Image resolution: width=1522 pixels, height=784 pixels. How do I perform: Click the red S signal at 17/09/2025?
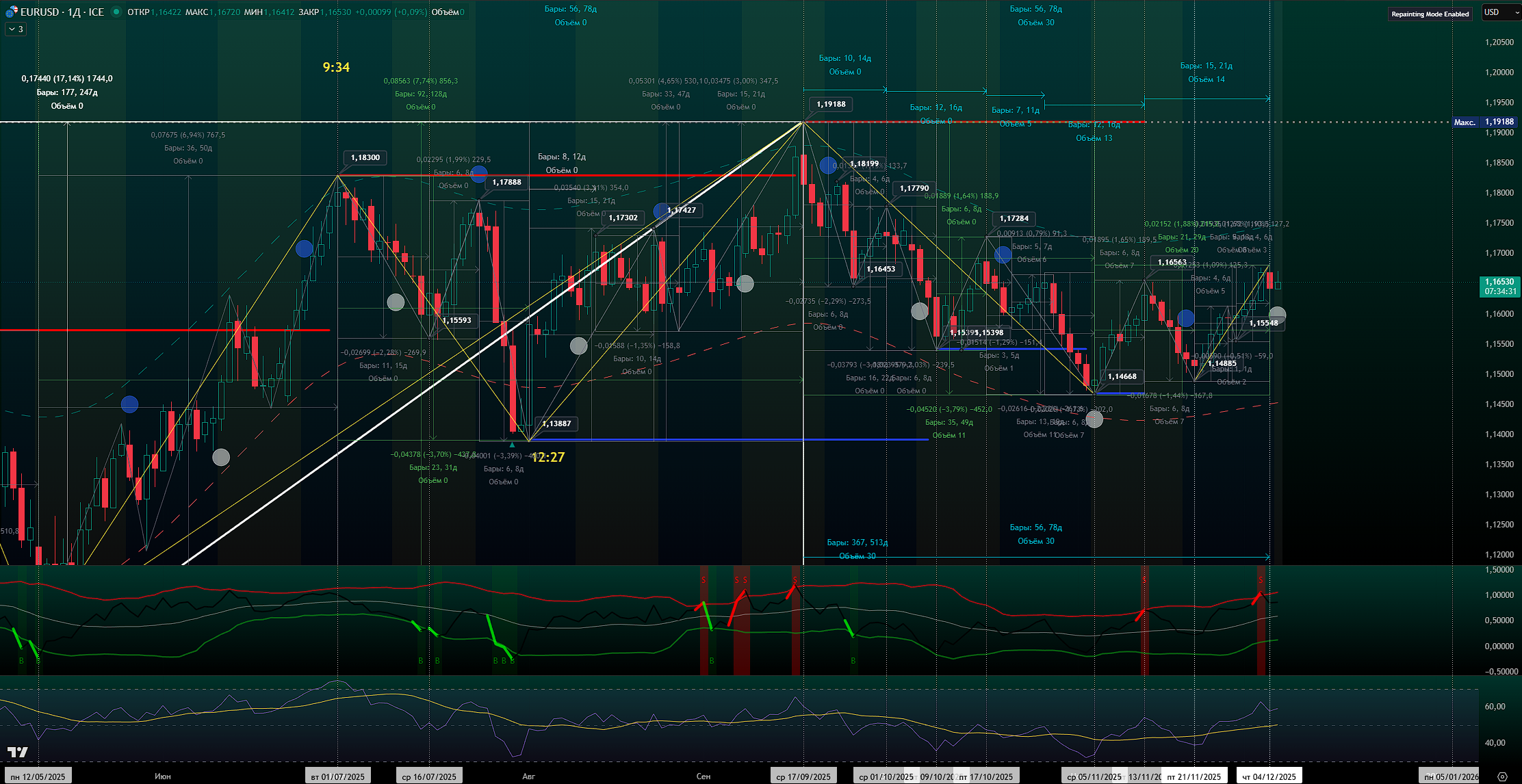pyautogui.click(x=795, y=579)
